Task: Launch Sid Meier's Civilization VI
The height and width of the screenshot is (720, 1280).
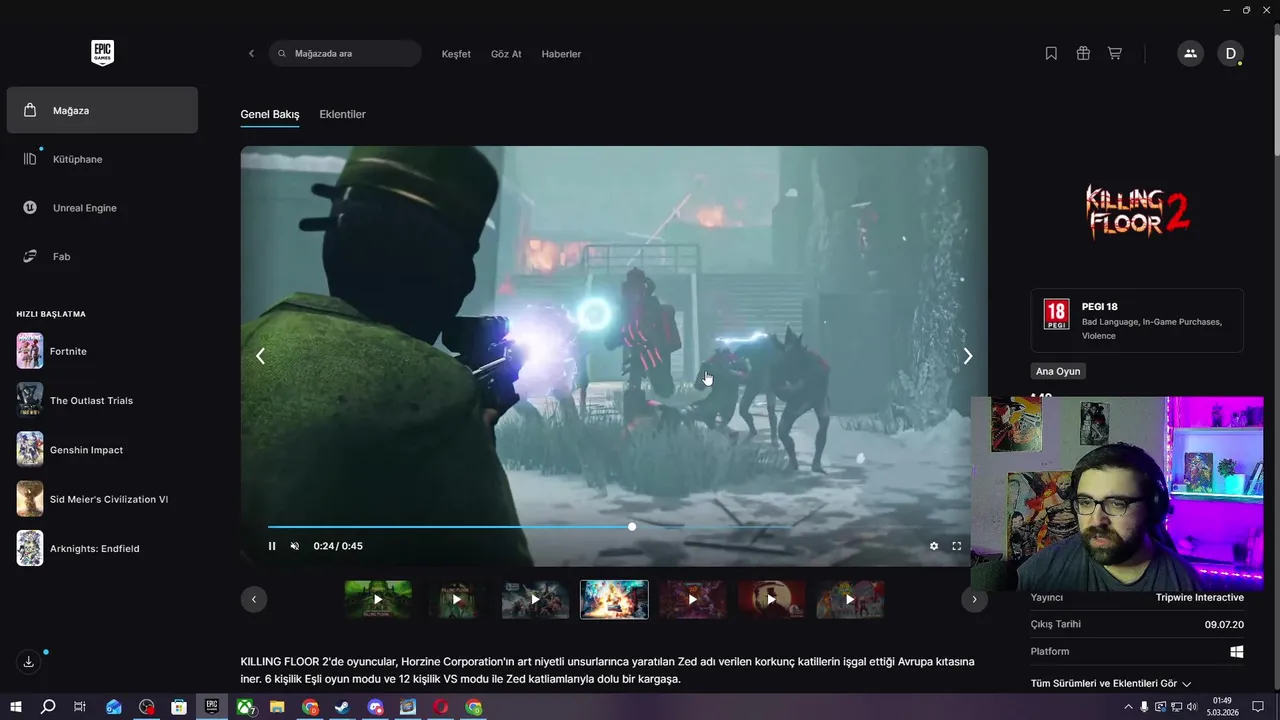Action: coord(102,499)
